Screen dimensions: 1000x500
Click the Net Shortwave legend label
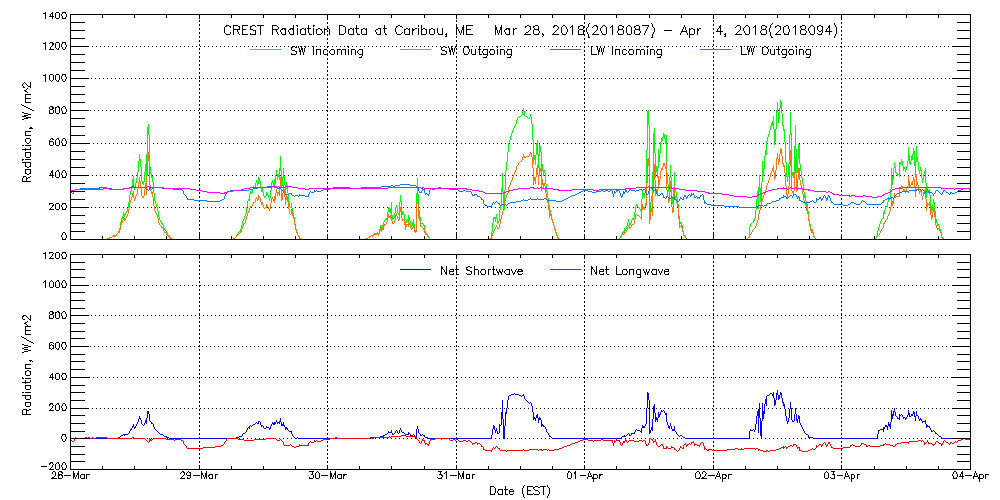point(481,270)
